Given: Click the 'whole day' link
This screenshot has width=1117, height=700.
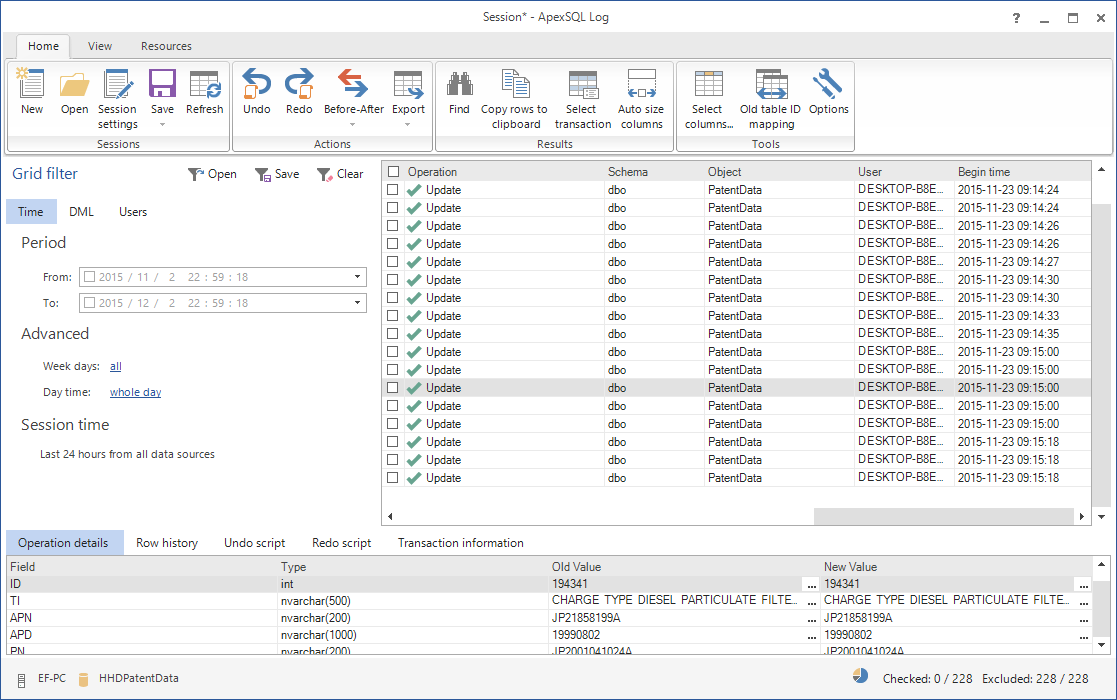Looking at the screenshot, I should [x=135, y=392].
